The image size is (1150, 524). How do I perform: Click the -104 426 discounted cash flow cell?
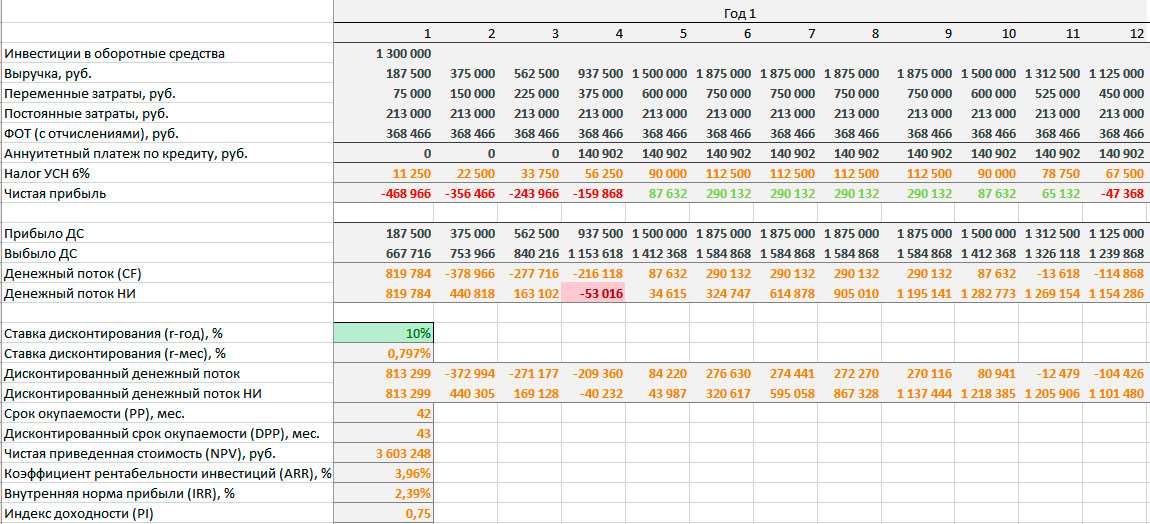tap(1115, 373)
